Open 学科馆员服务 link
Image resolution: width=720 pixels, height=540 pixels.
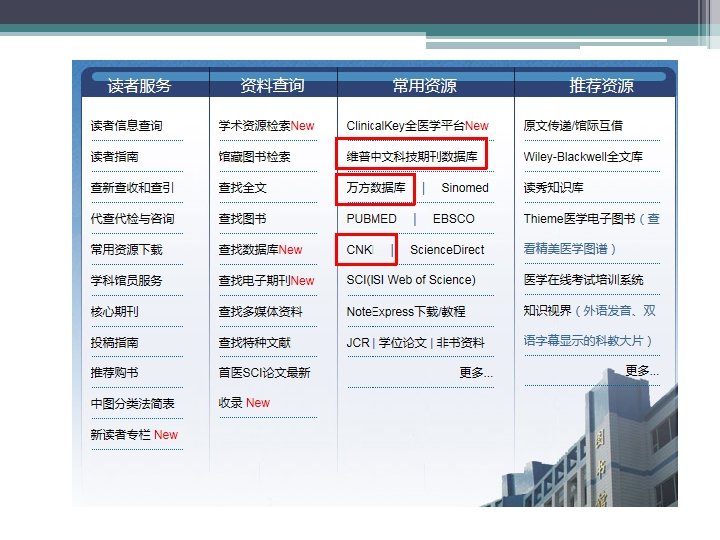click(126, 281)
